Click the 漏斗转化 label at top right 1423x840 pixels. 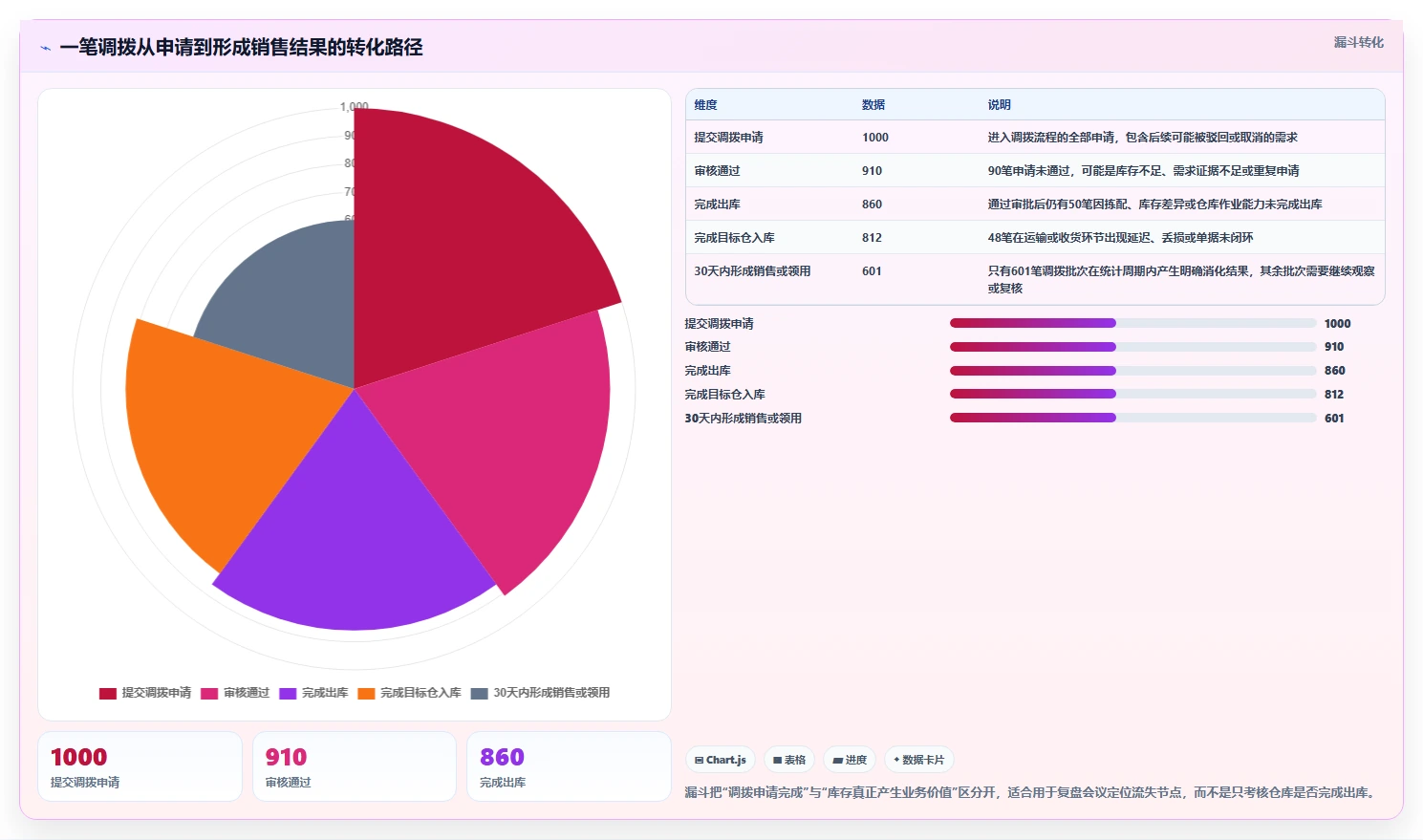tap(1358, 42)
